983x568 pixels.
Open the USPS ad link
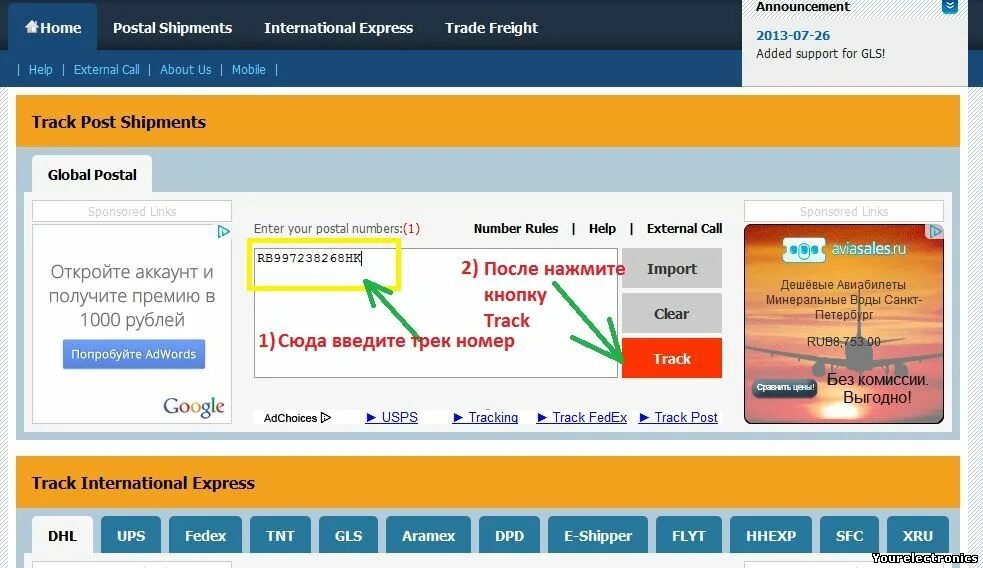(x=392, y=418)
